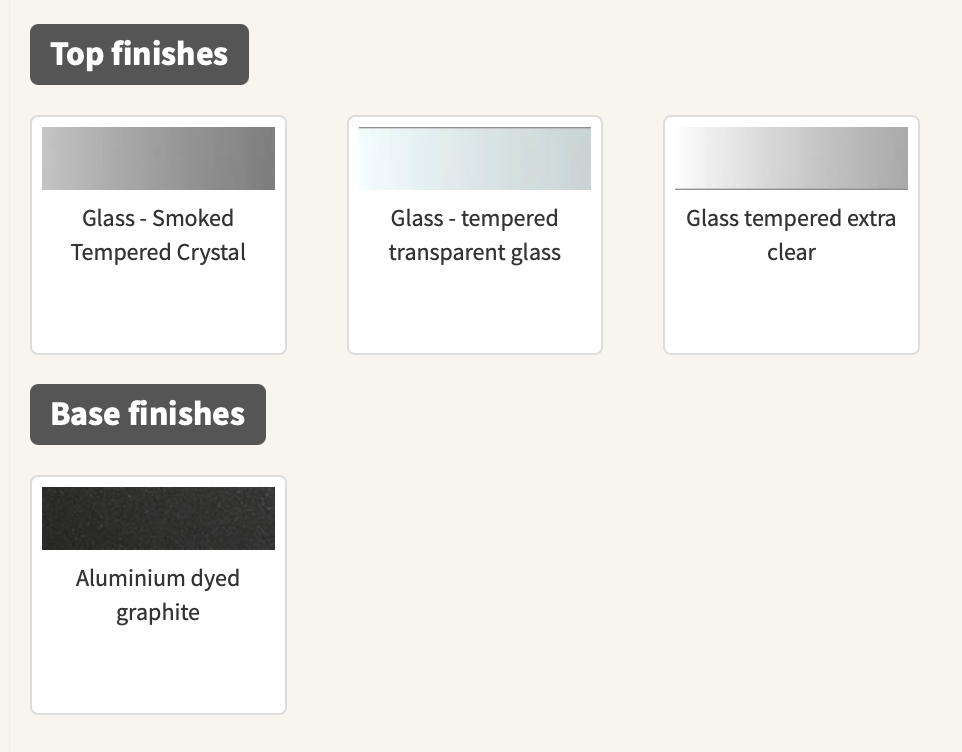962x752 pixels.
Task: Click the 'Glass - tempered transparent glass' label
Action: click(x=474, y=235)
